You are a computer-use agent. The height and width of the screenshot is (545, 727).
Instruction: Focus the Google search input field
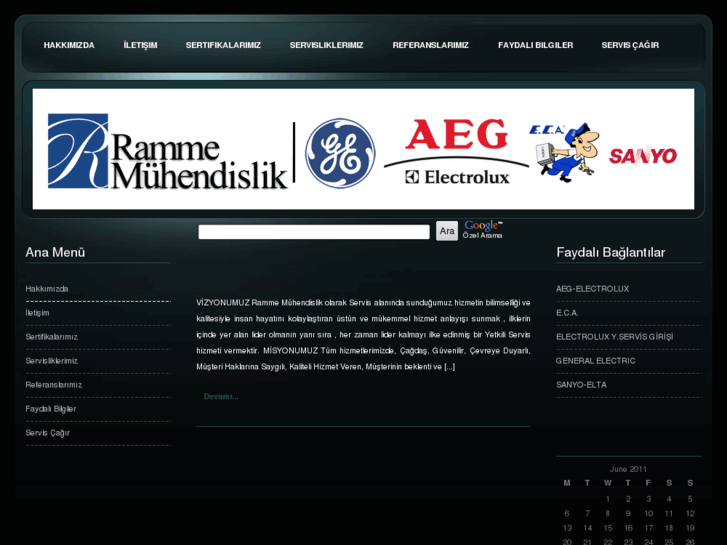tap(314, 232)
